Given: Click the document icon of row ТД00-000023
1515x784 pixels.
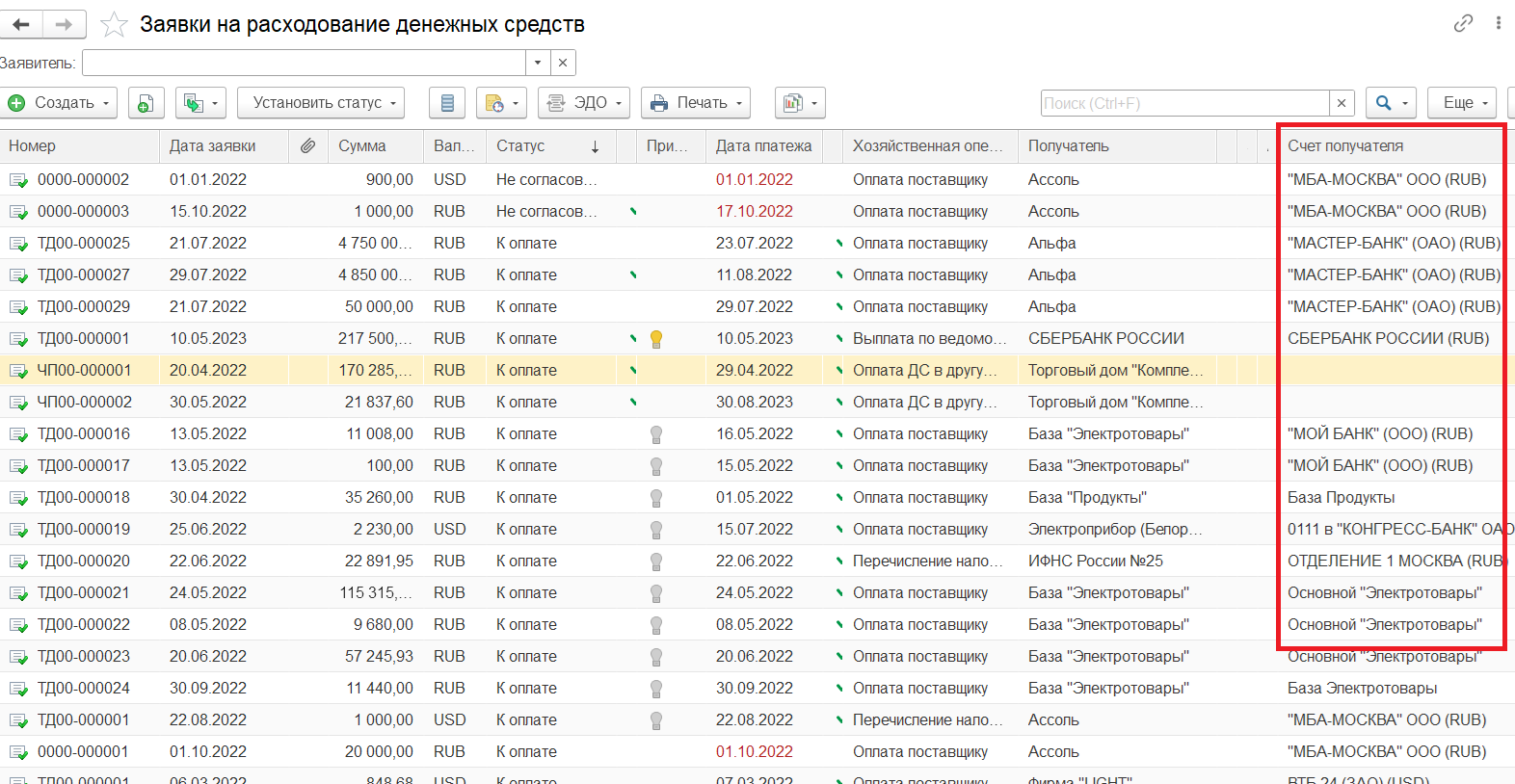Looking at the screenshot, I should (x=18, y=657).
